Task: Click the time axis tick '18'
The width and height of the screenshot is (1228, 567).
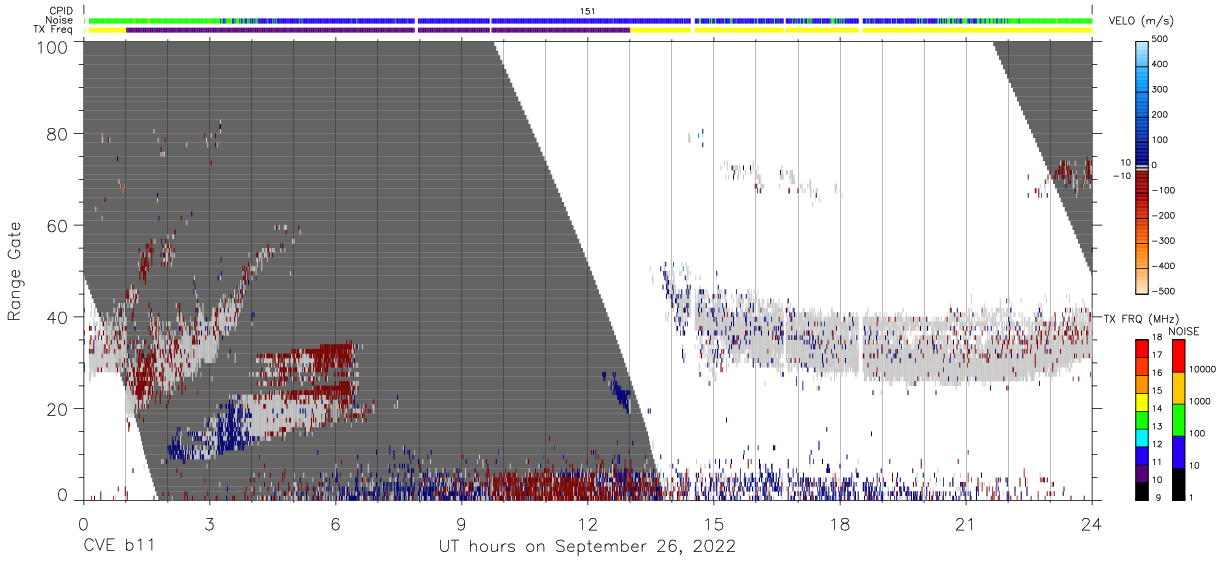Action: click(x=840, y=524)
